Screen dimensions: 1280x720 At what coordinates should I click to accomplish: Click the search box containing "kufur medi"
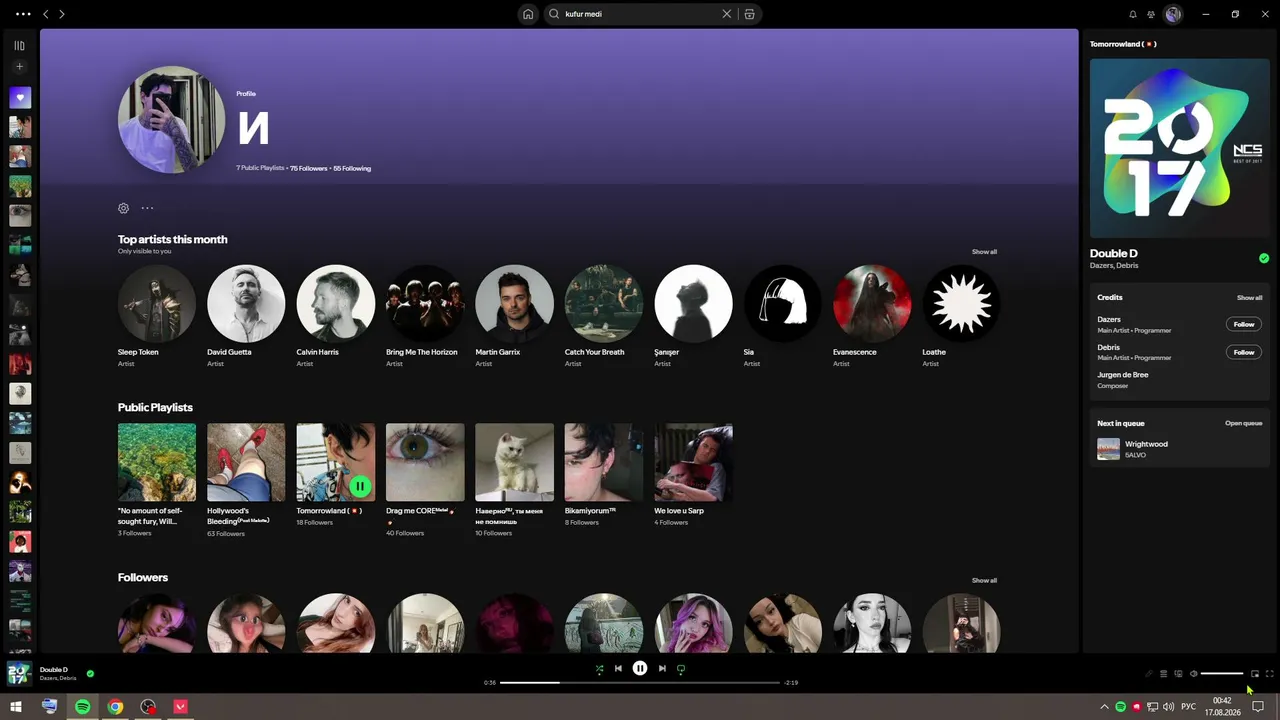pyautogui.click(x=640, y=14)
